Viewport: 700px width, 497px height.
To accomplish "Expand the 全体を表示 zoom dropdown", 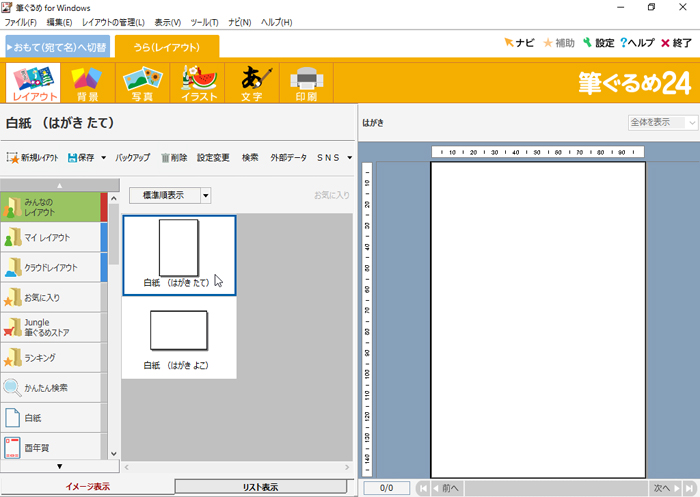I will [x=691, y=122].
